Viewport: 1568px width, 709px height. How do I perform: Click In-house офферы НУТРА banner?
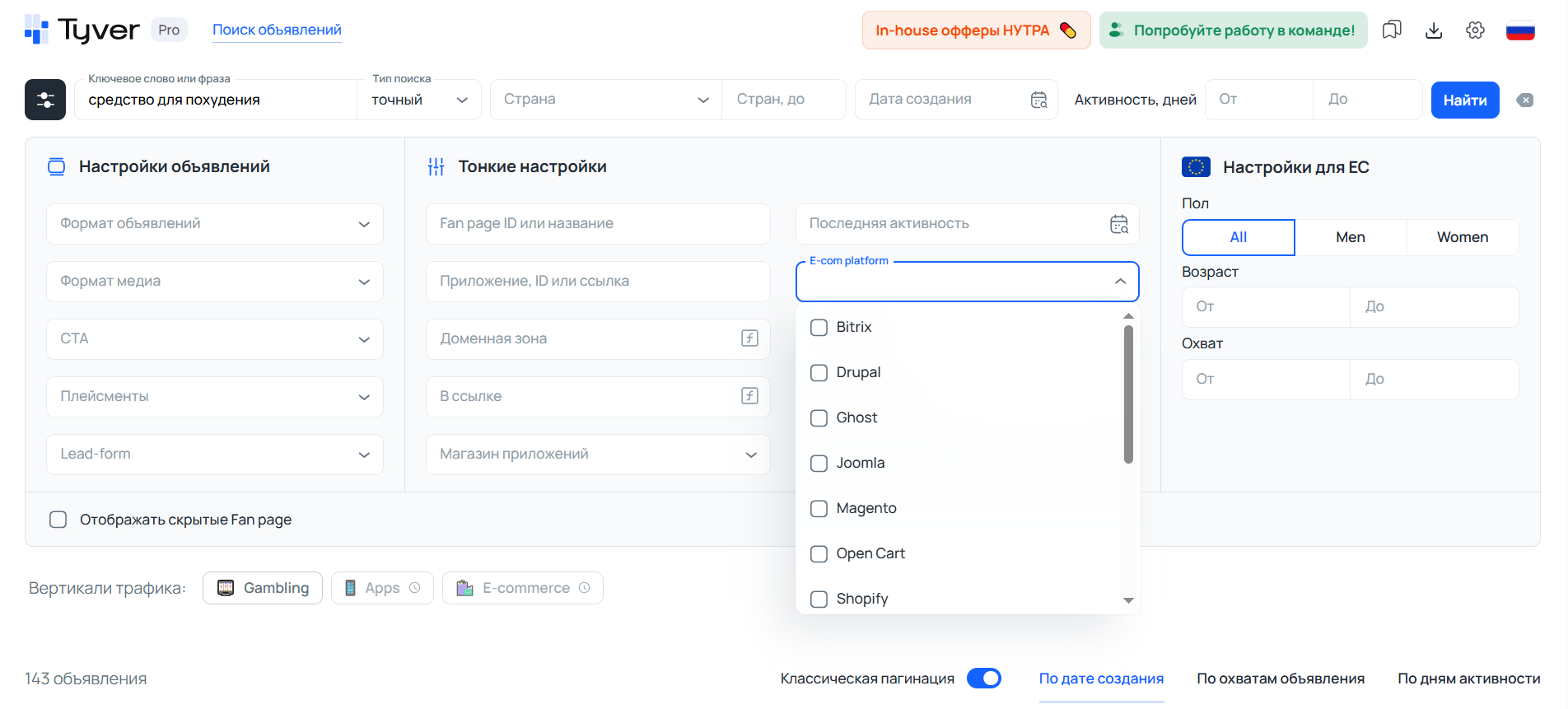pos(976,30)
